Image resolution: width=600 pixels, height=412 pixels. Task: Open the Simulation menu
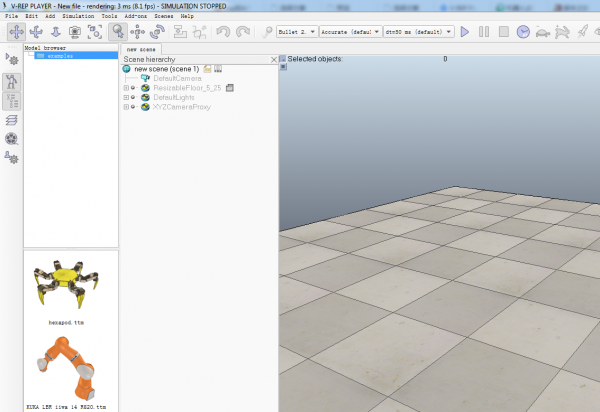point(77,16)
